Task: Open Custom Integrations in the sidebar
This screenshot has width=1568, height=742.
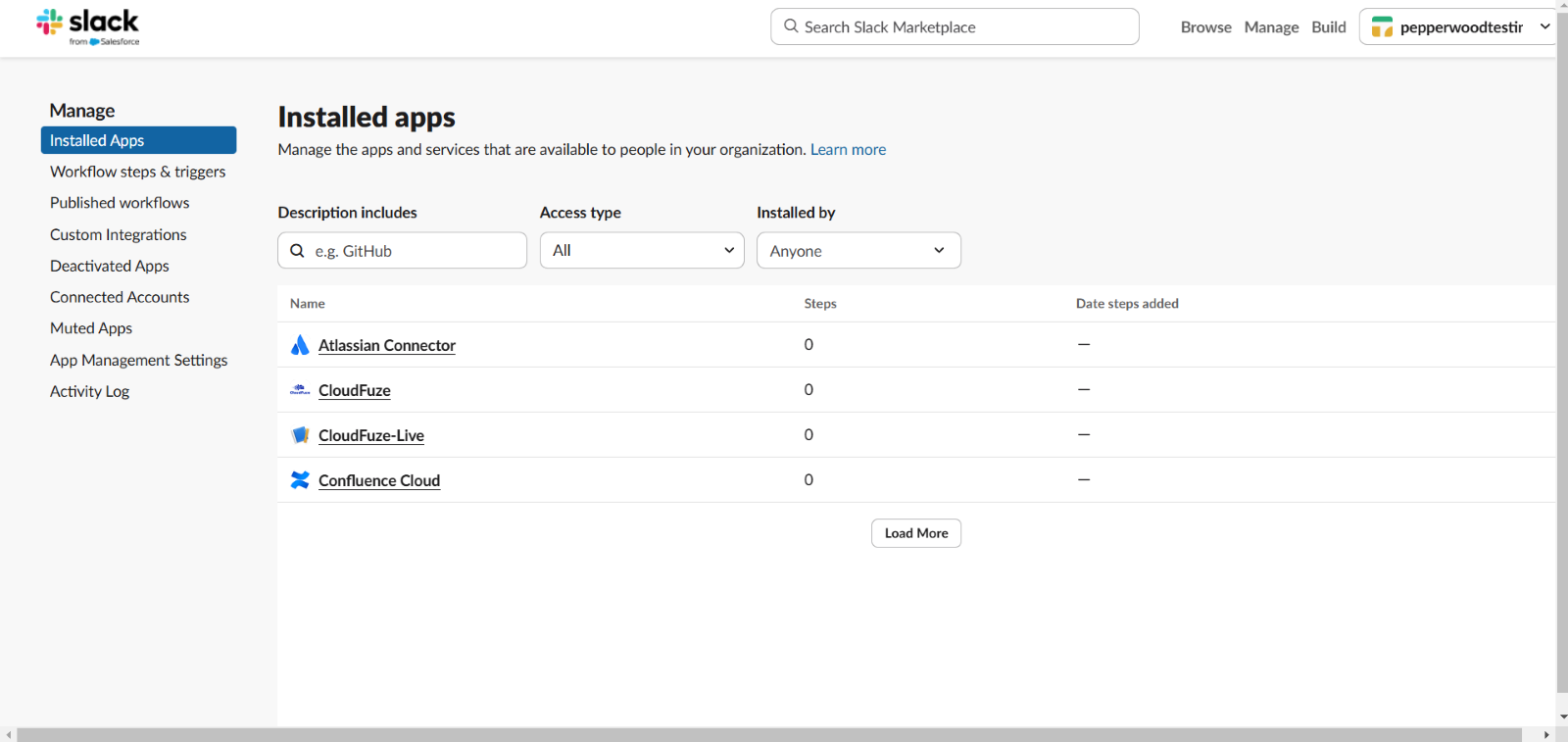Action: click(118, 234)
